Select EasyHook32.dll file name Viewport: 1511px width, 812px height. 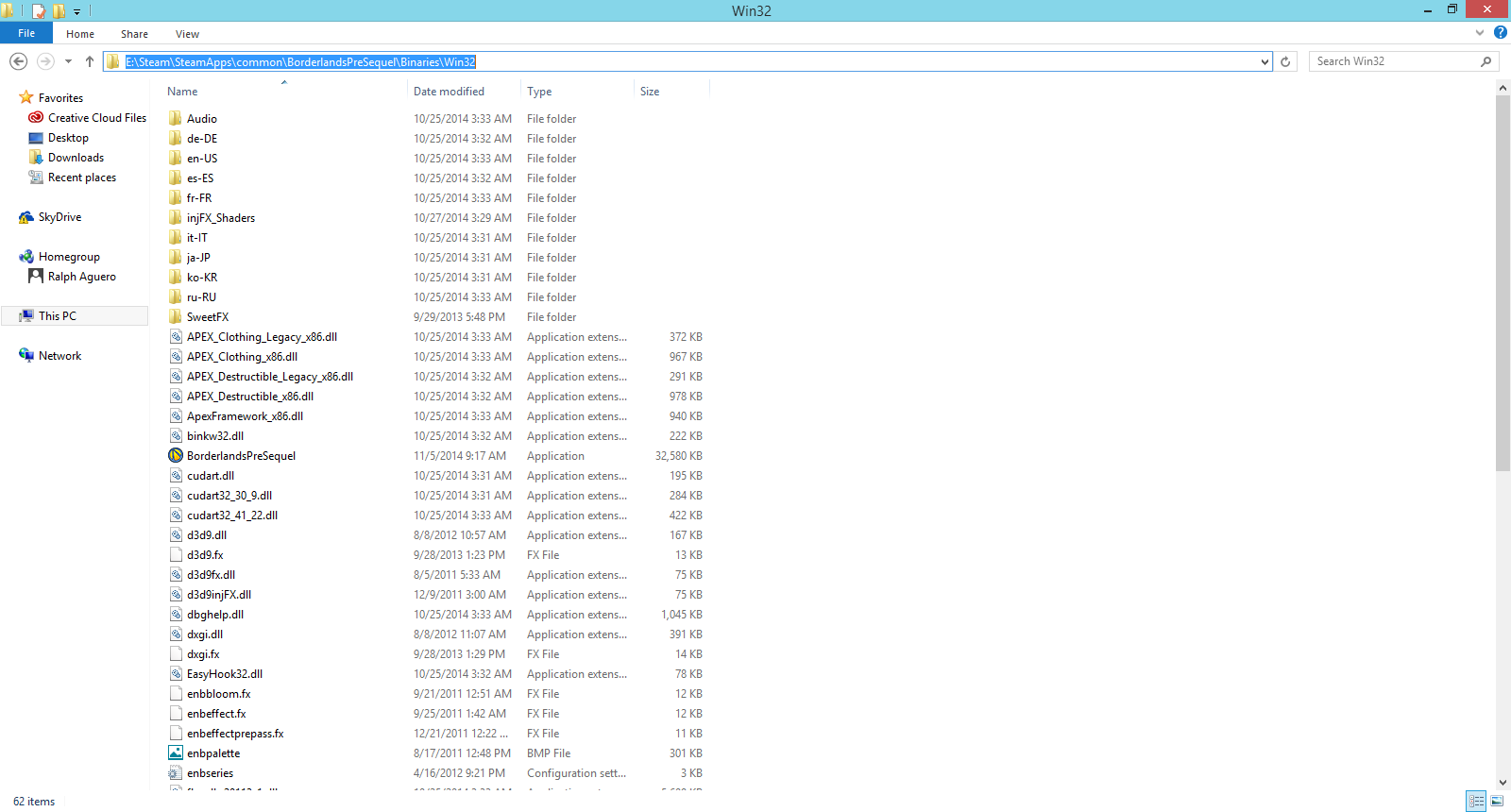[x=225, y=674]
